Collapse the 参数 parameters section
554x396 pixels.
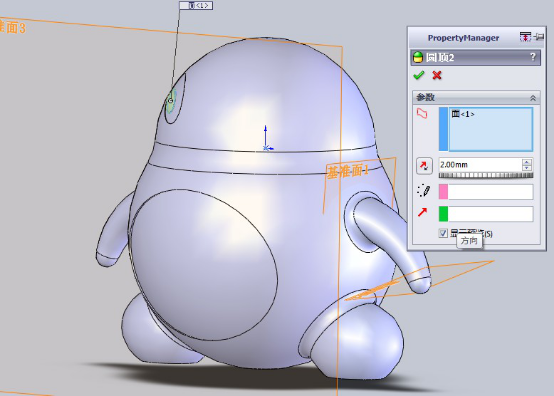click(533, 98)
